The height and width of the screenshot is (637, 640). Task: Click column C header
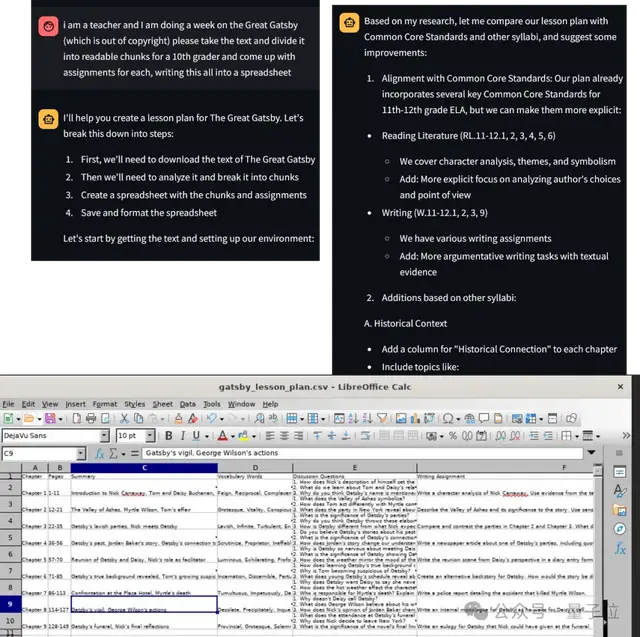pyautogui.click(x=143, y=467)
